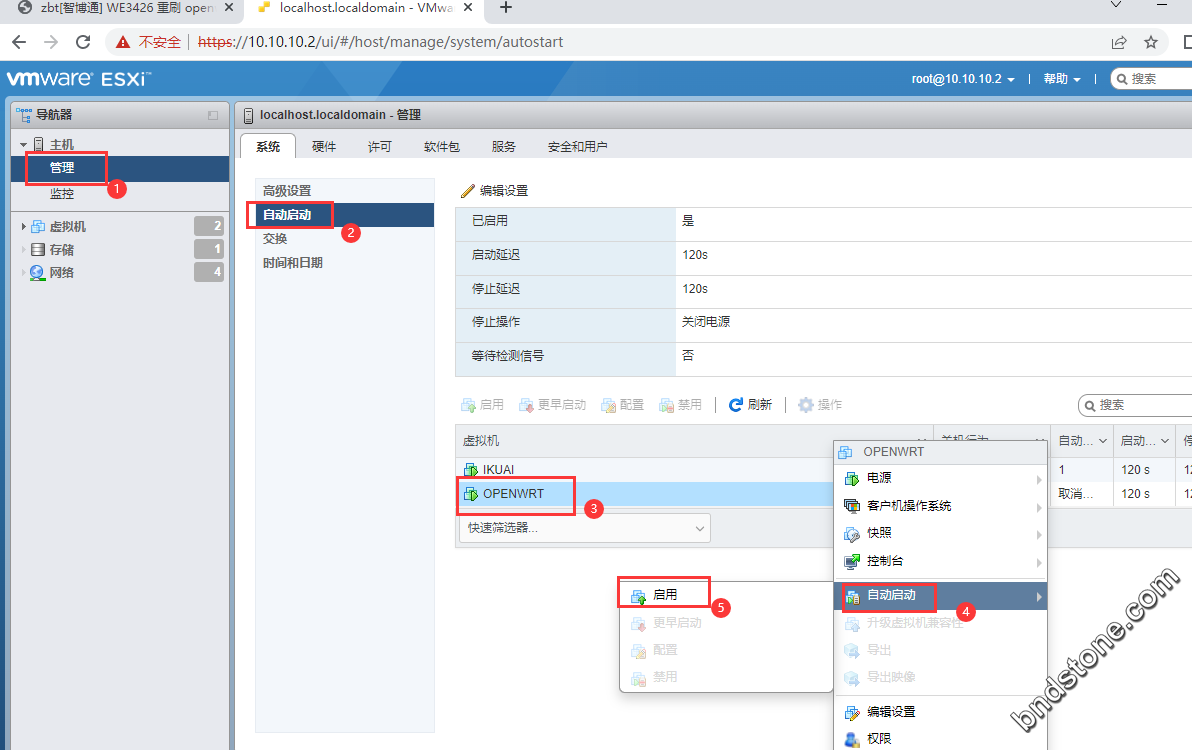Click the 电源 menu icon
1192x750 pixels.
click(851, 479)
